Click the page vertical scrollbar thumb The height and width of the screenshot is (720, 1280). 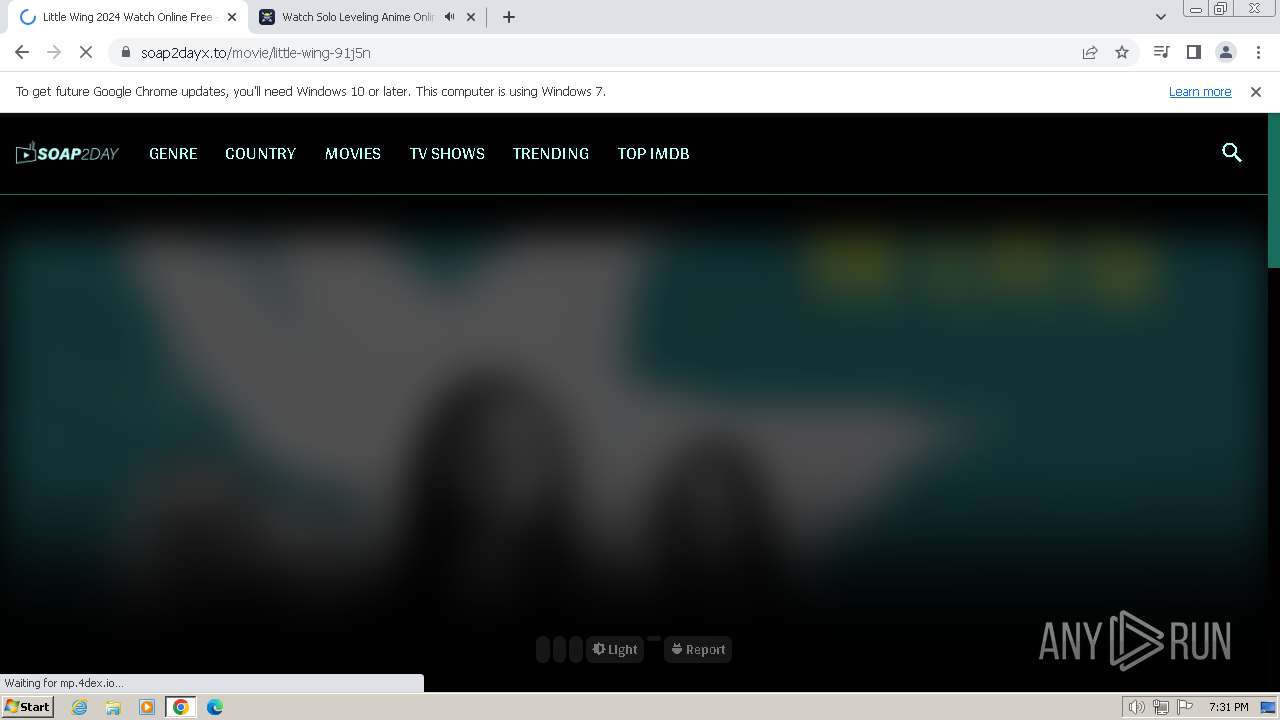point(1273,190)
